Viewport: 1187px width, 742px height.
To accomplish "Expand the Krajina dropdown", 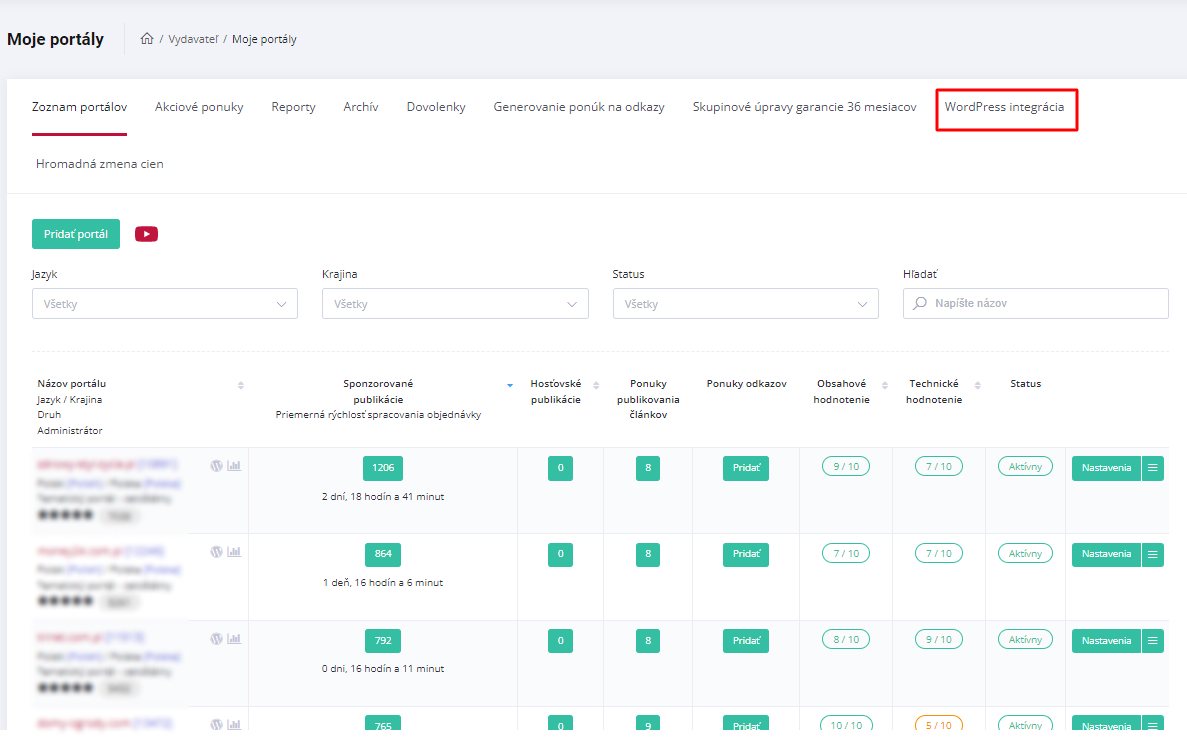I will coord(455,304).
